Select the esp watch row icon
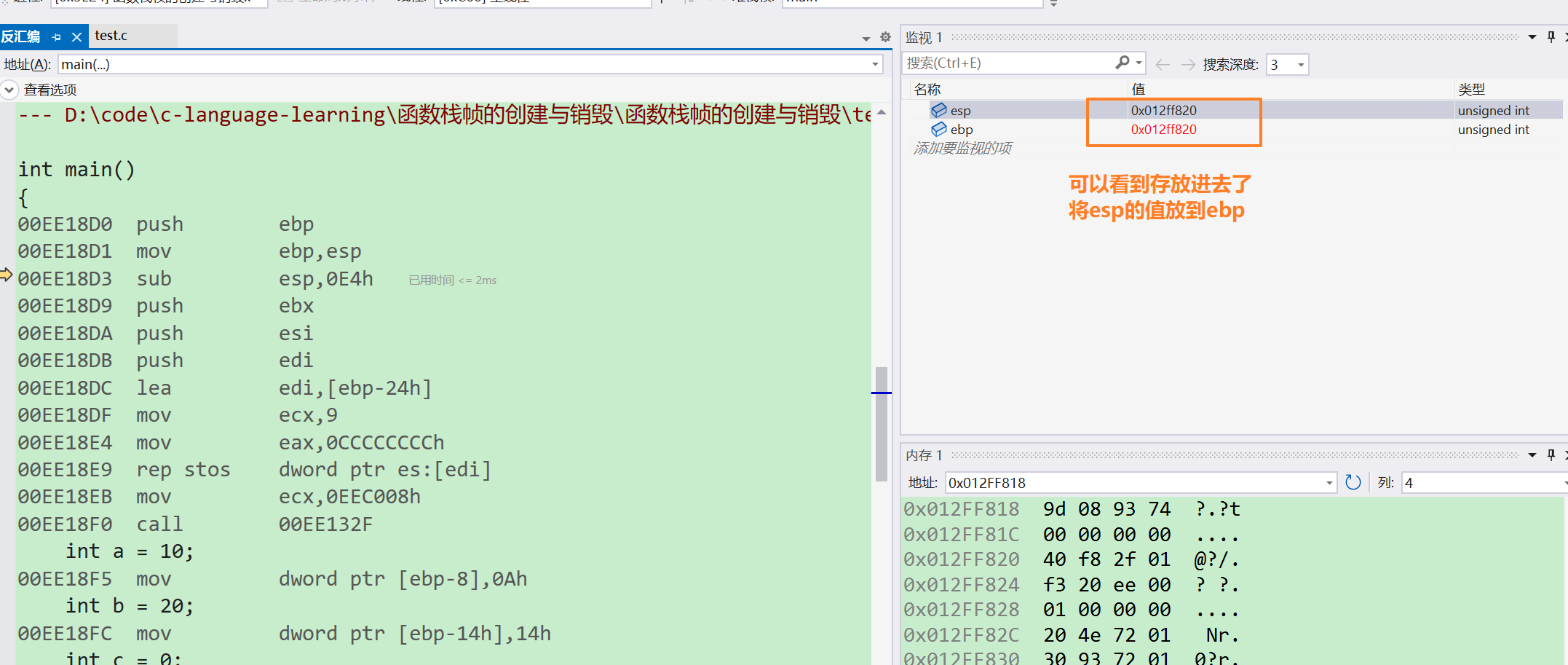1568x665 pixels. click(x=939, y=110)
